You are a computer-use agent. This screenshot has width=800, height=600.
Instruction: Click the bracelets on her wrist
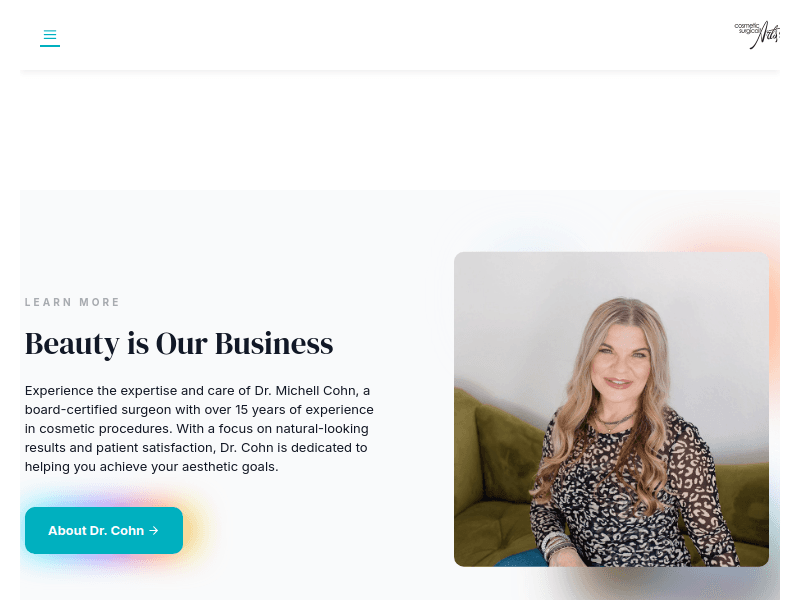[x=555, y=546]
